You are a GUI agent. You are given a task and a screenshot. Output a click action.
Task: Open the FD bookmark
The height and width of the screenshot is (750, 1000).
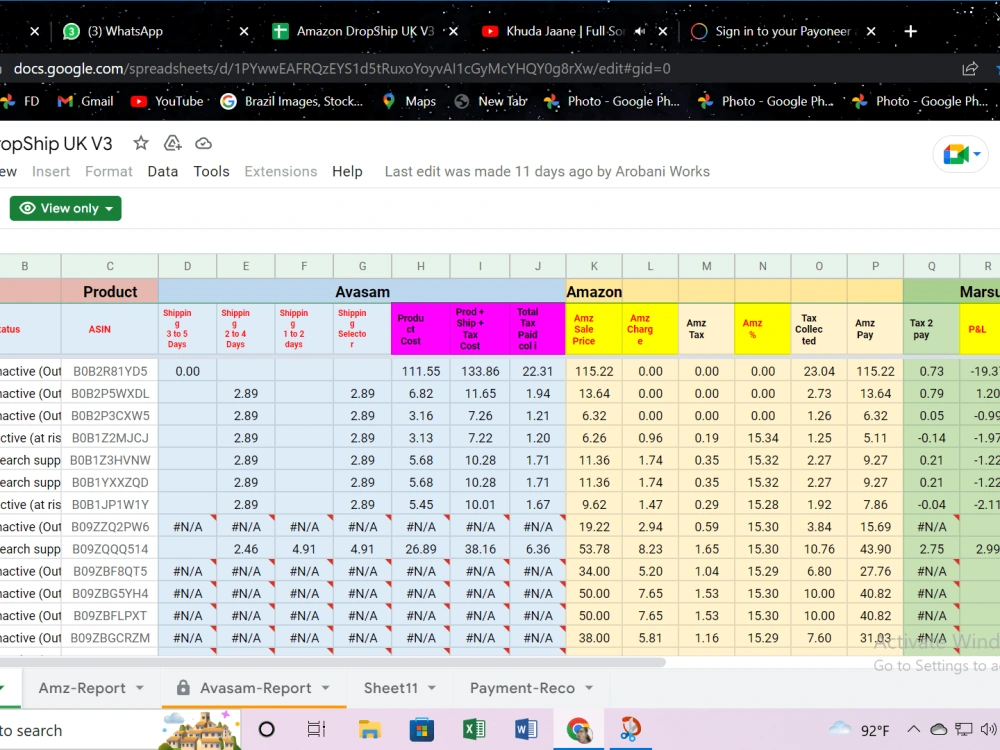20,101
